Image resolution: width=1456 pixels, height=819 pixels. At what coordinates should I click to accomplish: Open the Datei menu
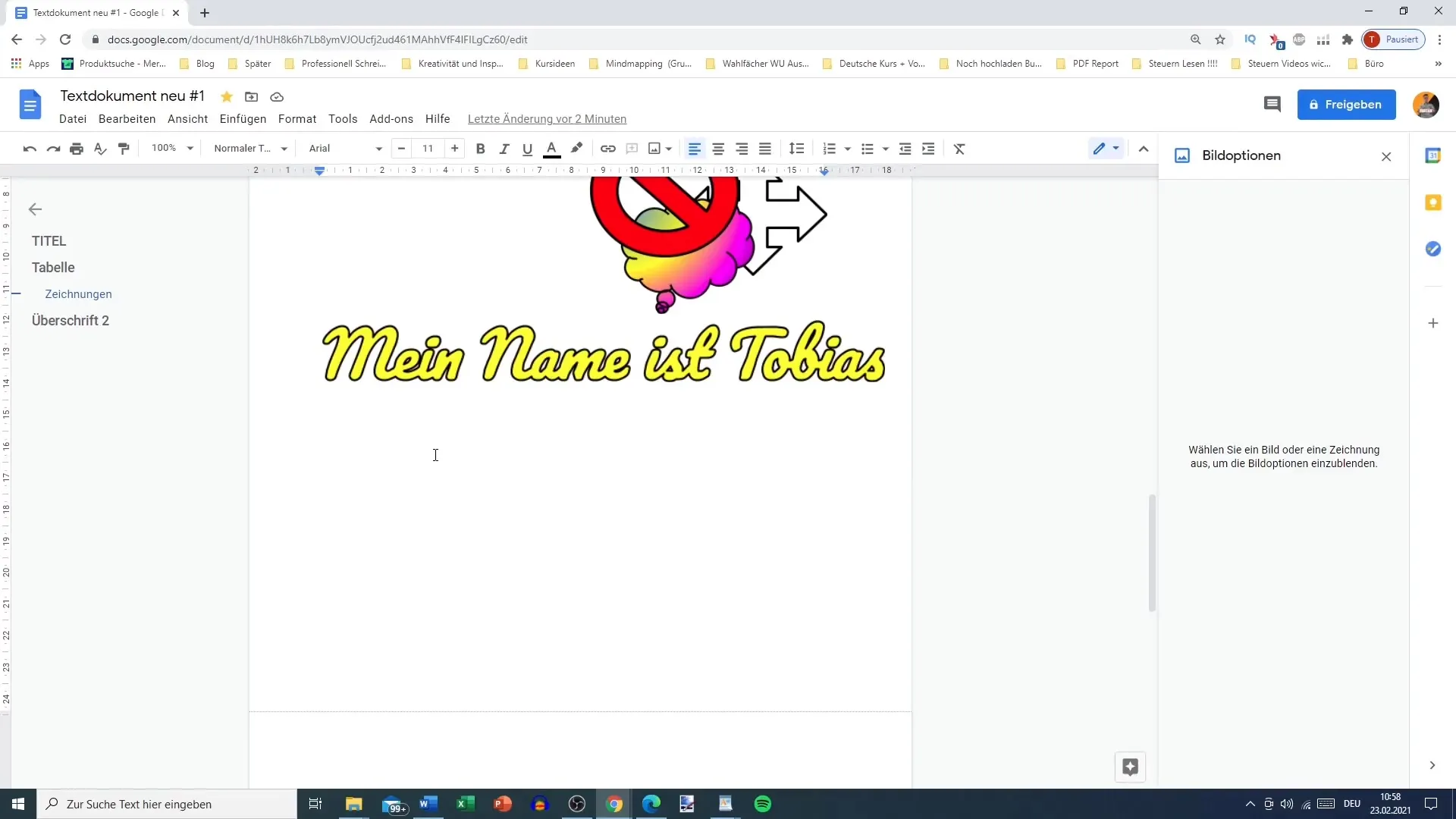73,119
